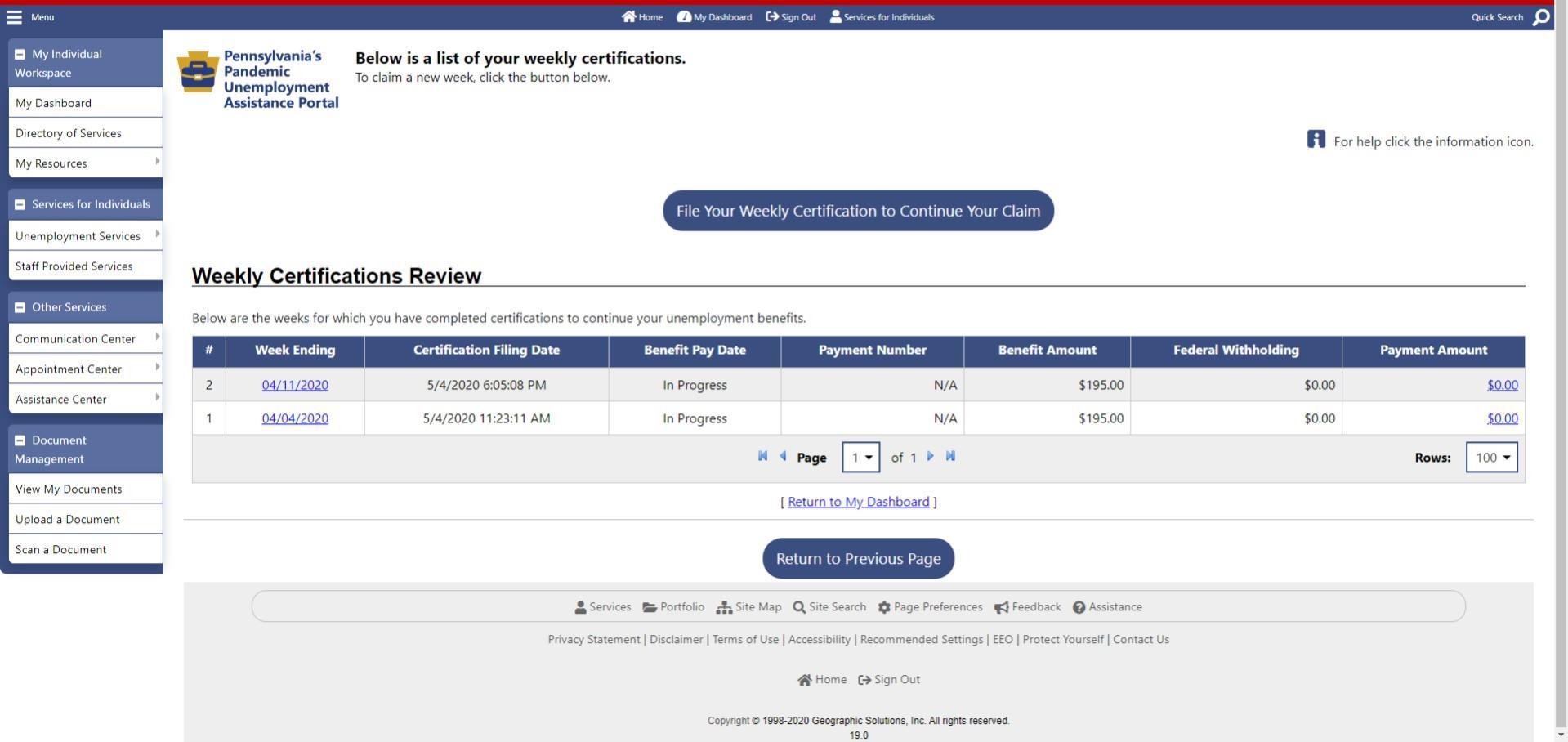Image resolution: width=1568 pixels, height=742 pixels.
Task: Click the previous page arrow icon
Action: pos(783,456)
